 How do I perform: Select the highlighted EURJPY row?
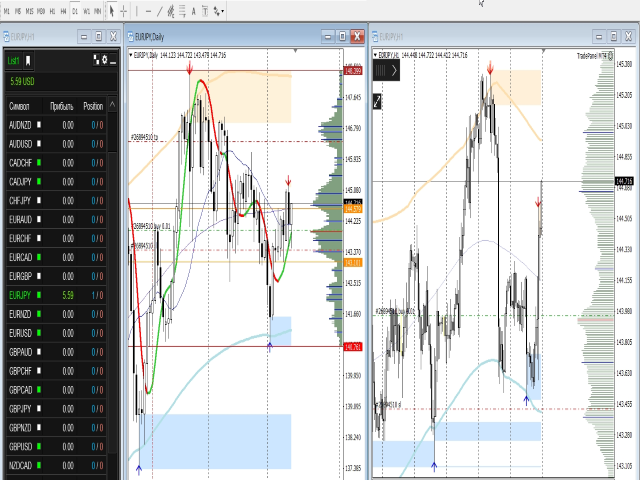pos(56,295)
